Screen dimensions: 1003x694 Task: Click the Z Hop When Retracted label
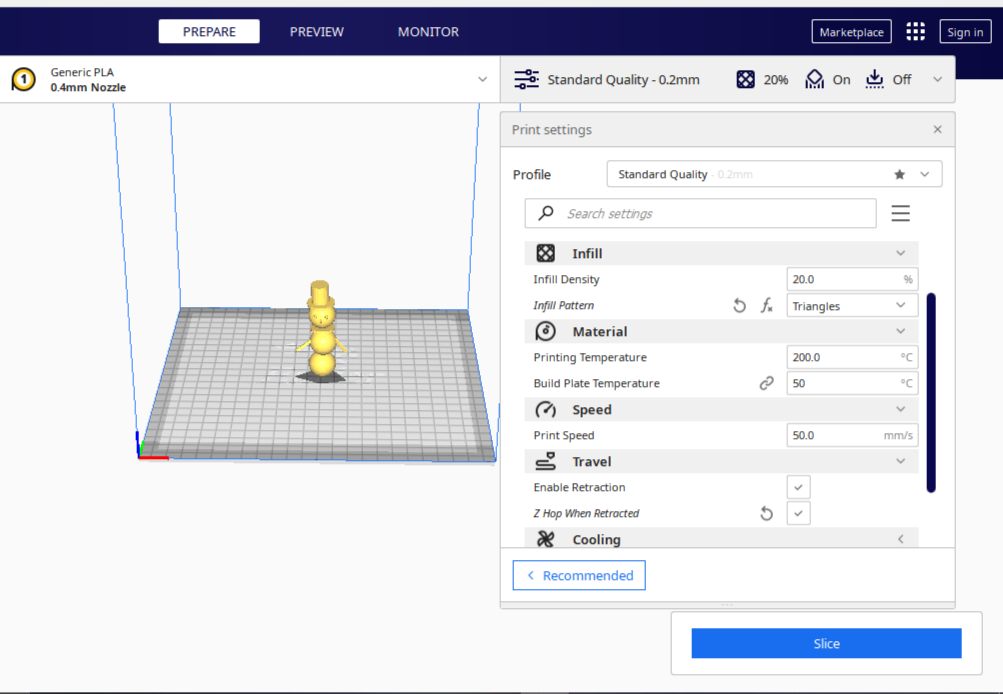pyautogui.click(x=587, y=513)
